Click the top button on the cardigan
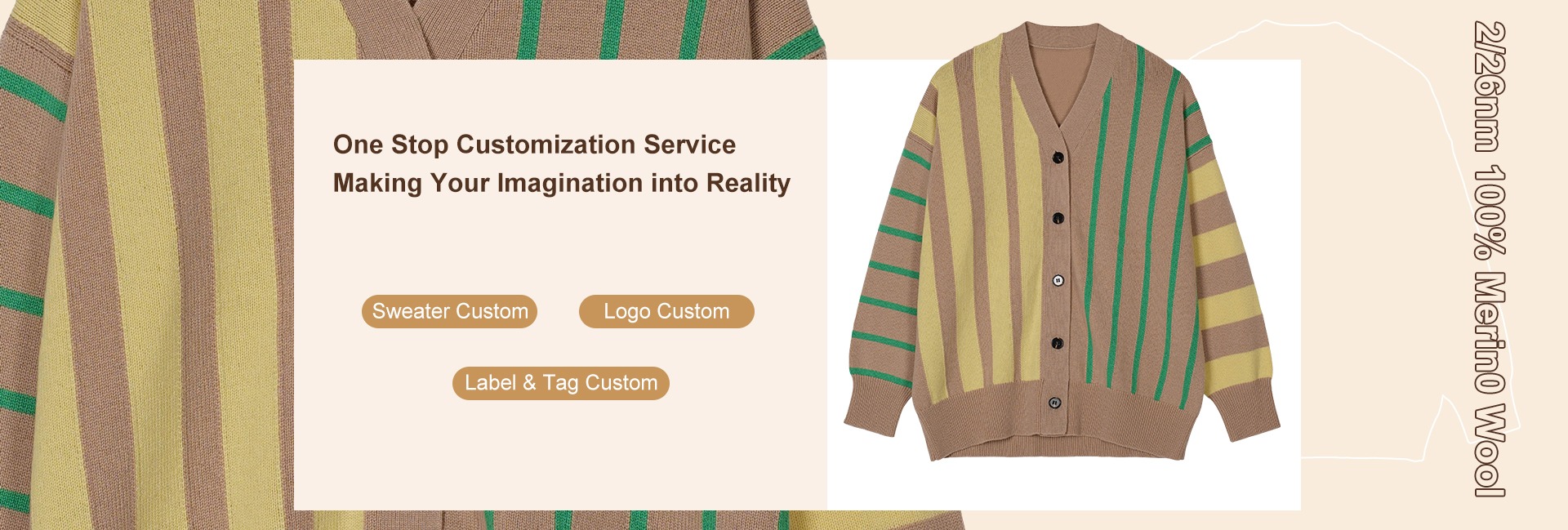The image size is (1568, 530). [1058, 158]
